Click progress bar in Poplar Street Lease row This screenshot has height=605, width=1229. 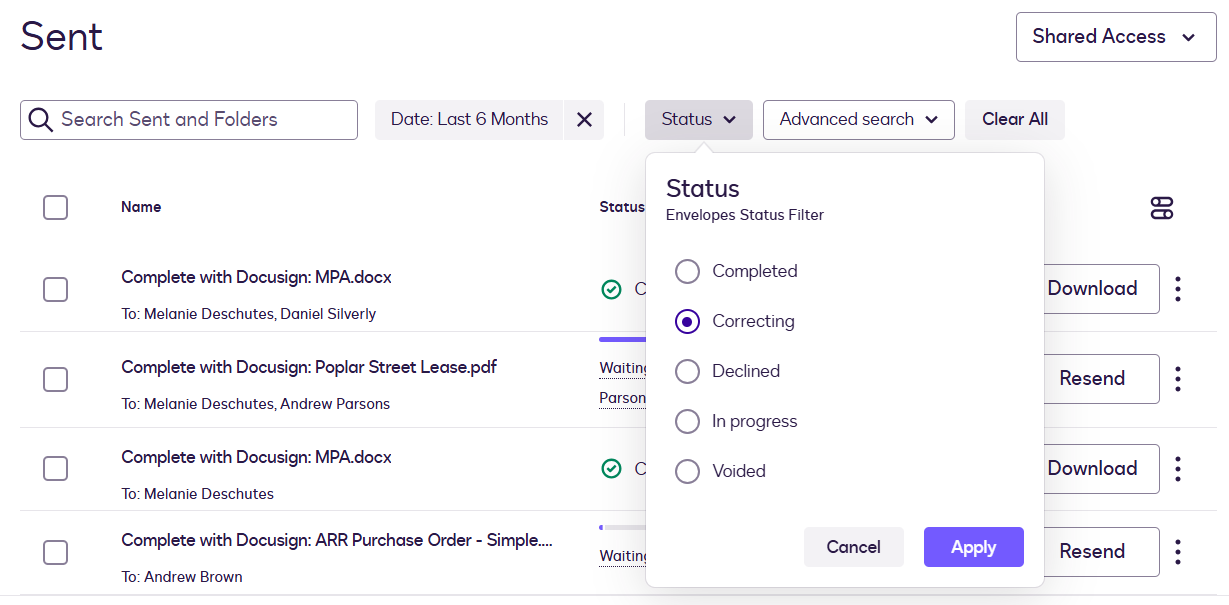click(622, 340)
